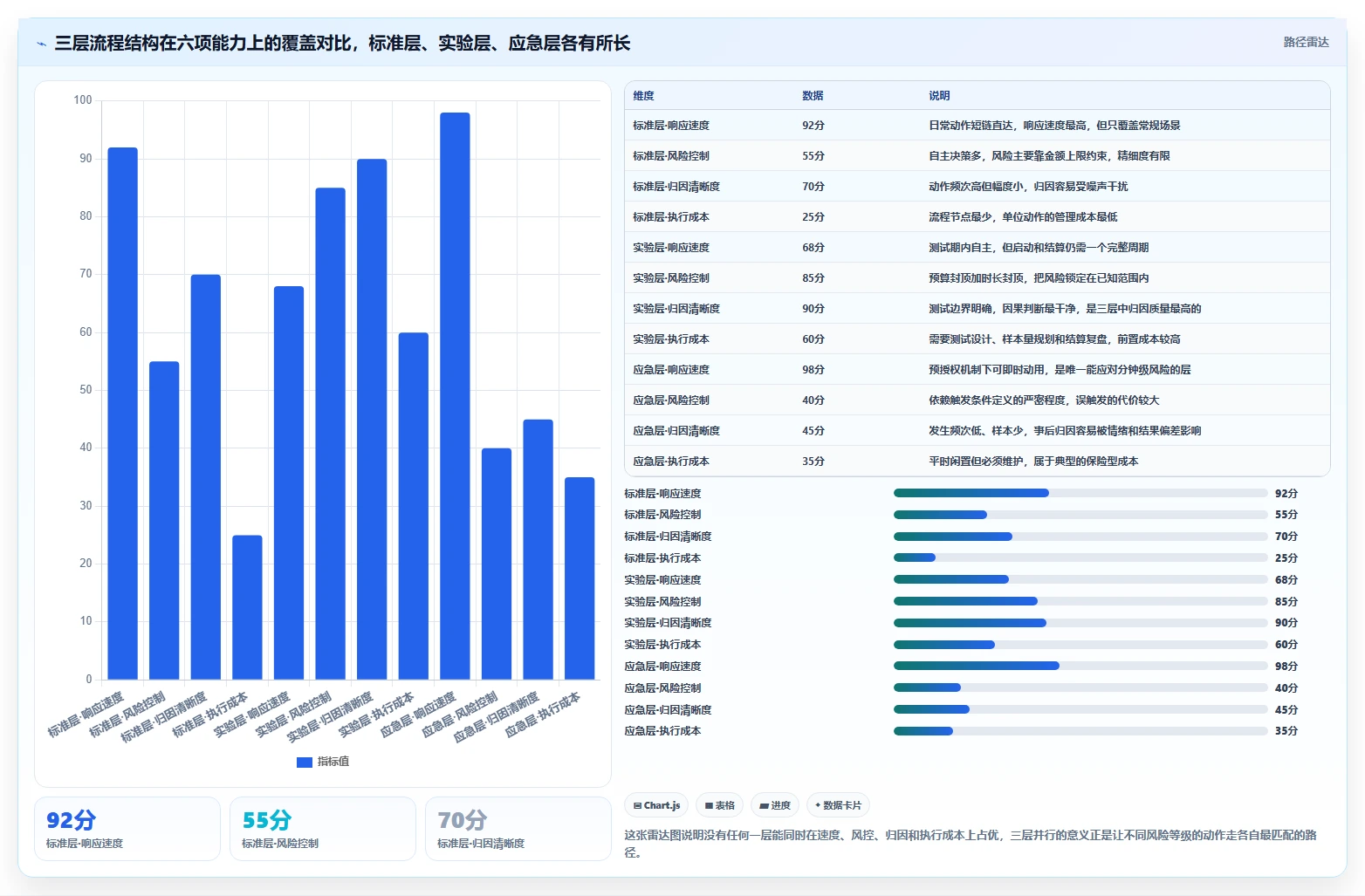Click the title icon beside 三层流程结构 heading
1365x896 pixels.
click(x=41, y=44)
